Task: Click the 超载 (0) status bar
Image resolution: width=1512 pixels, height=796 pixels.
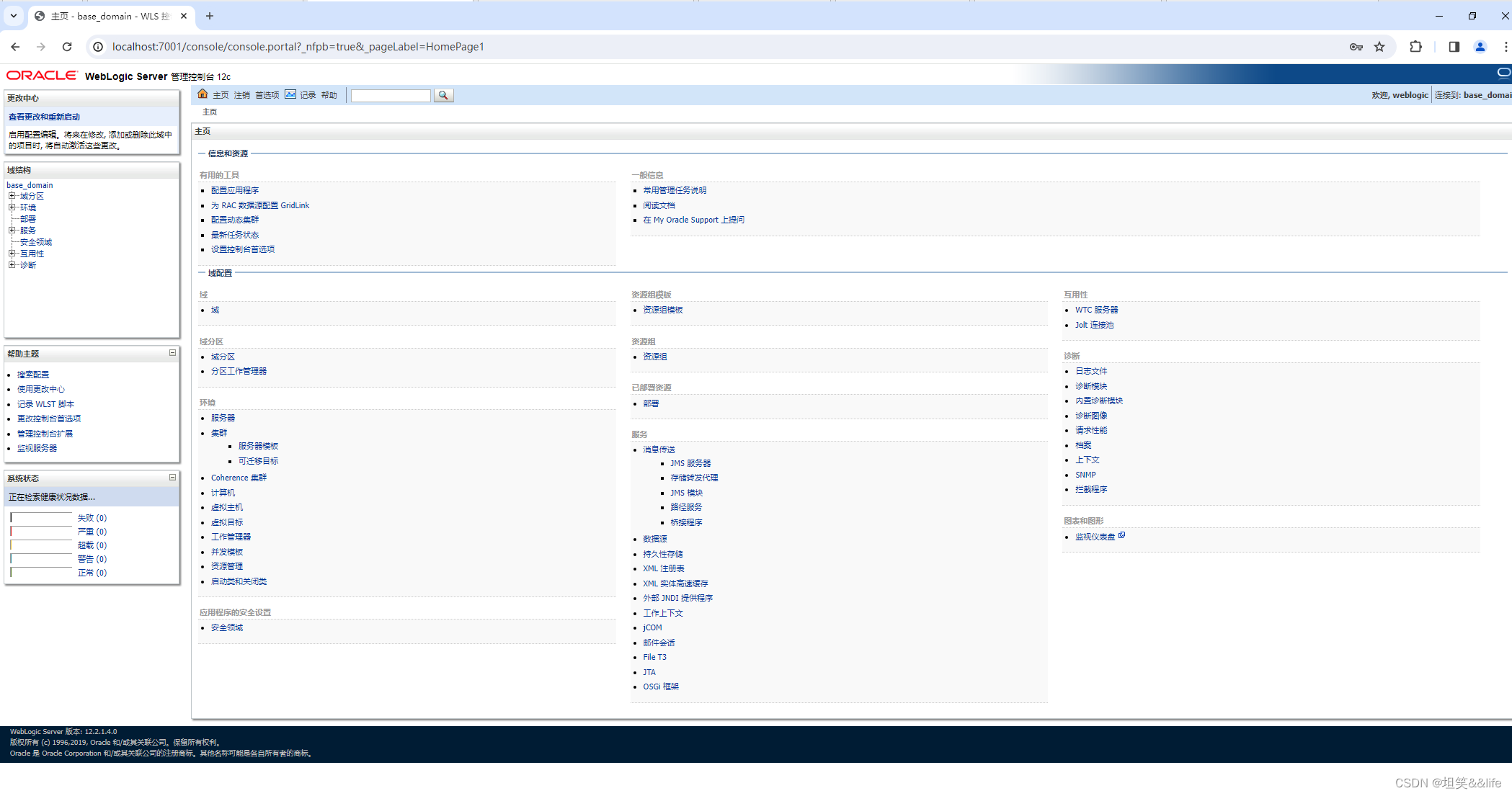Action: point(41,545)
